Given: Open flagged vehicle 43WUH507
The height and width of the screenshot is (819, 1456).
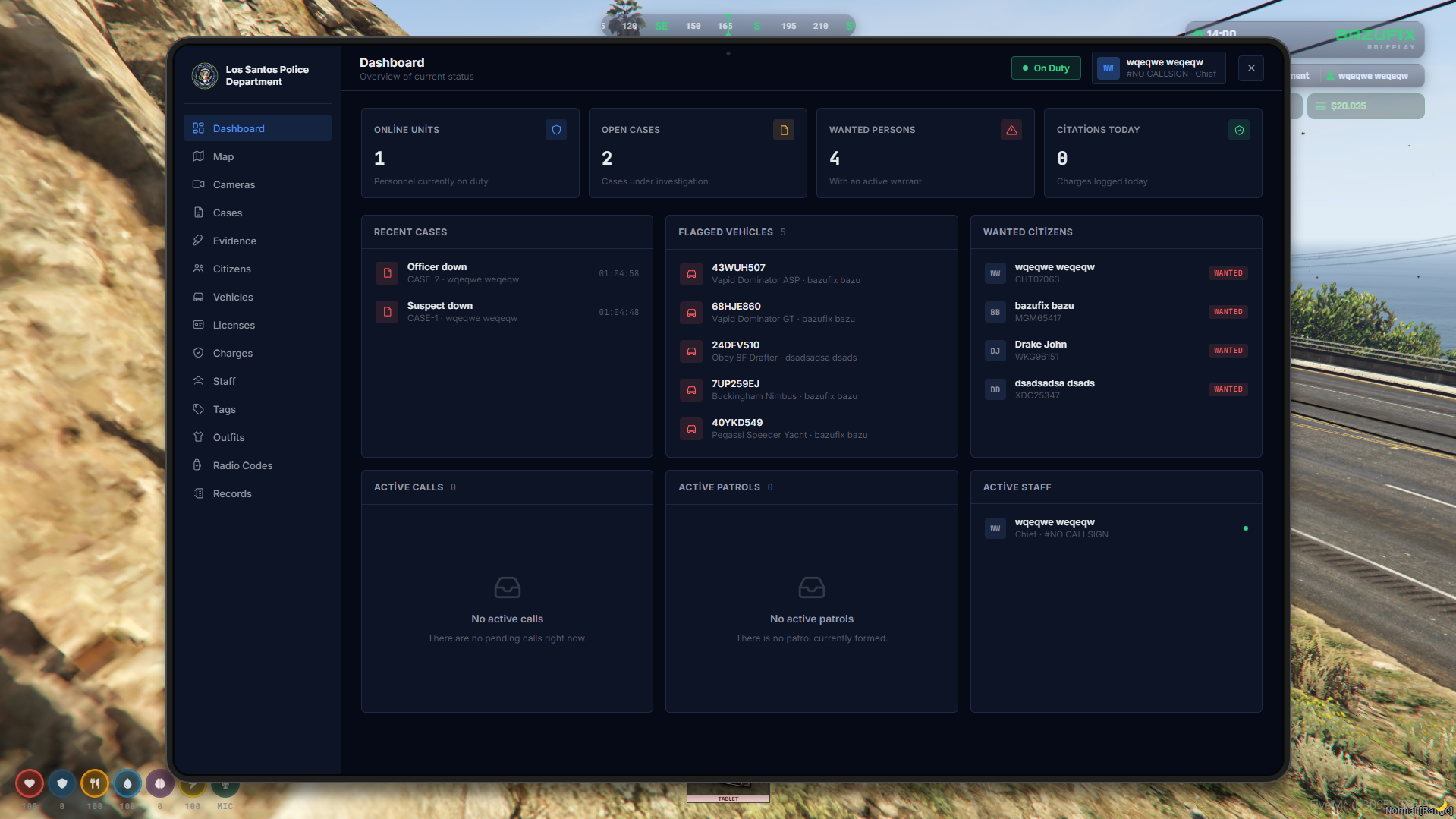Looking at the screenshot, I should (x=811, y=274).
